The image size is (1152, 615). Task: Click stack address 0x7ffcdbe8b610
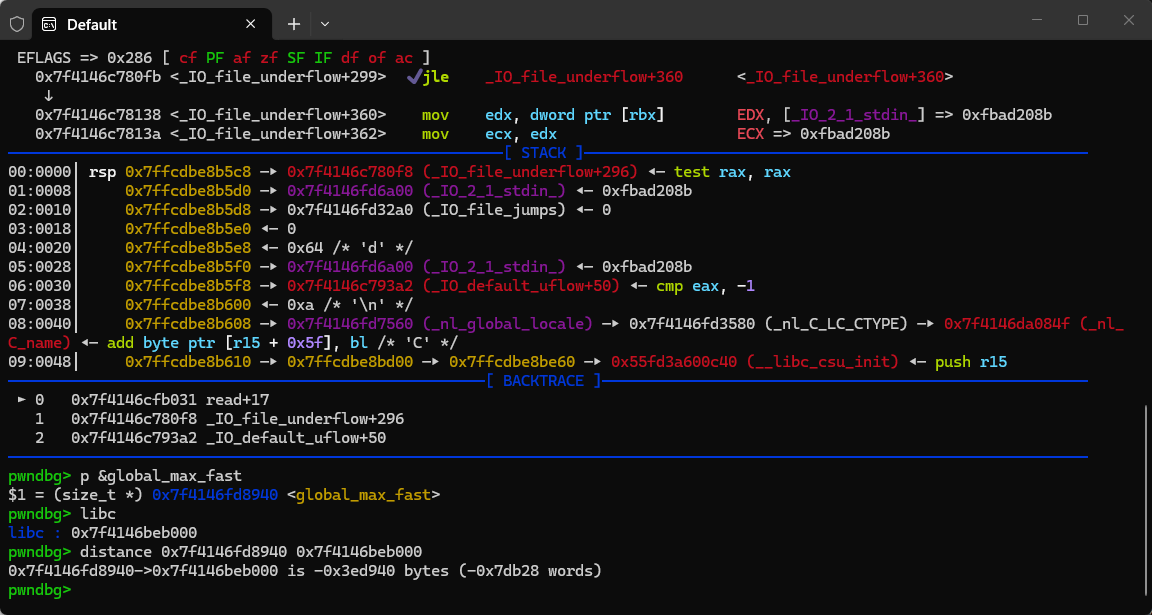tap(188, 362)
